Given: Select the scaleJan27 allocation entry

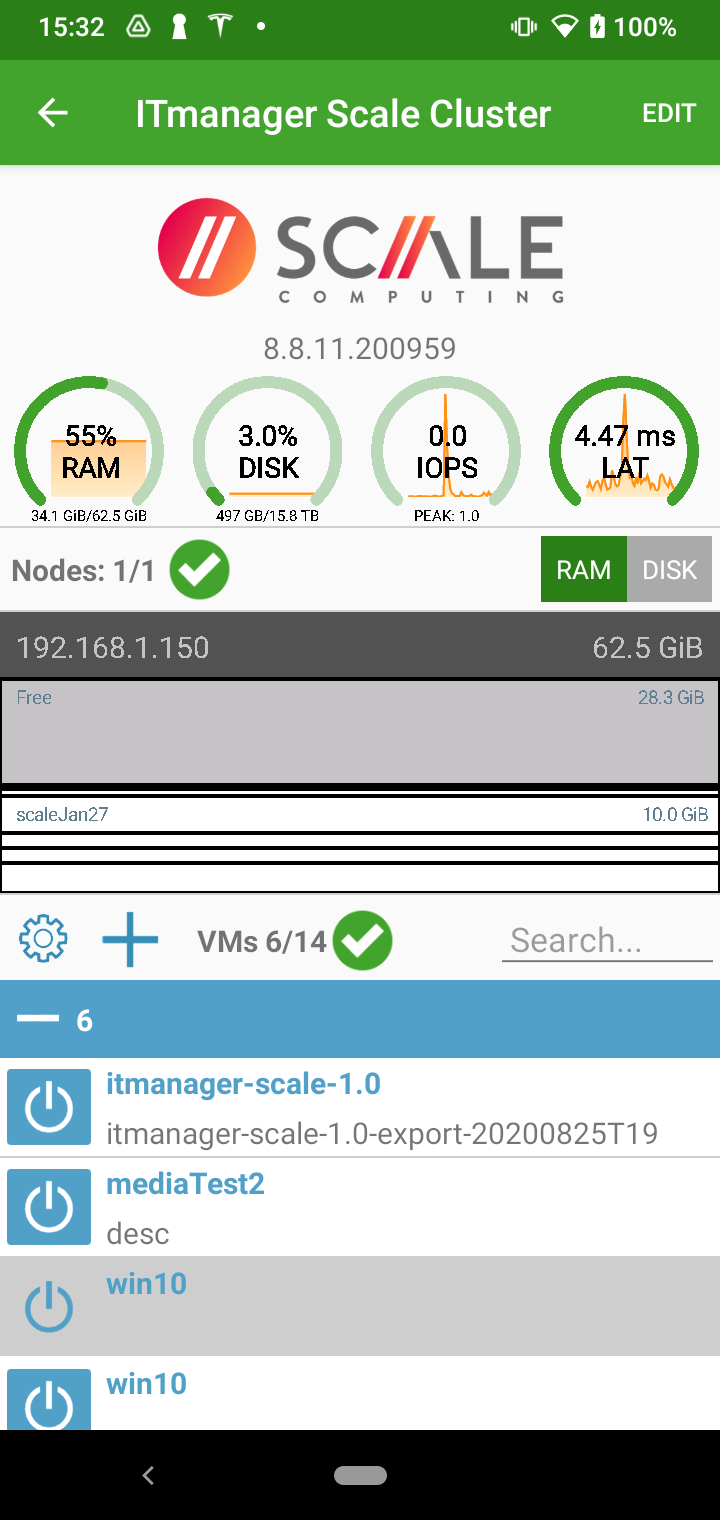Looking at the screenshot, I should (360, 813).
